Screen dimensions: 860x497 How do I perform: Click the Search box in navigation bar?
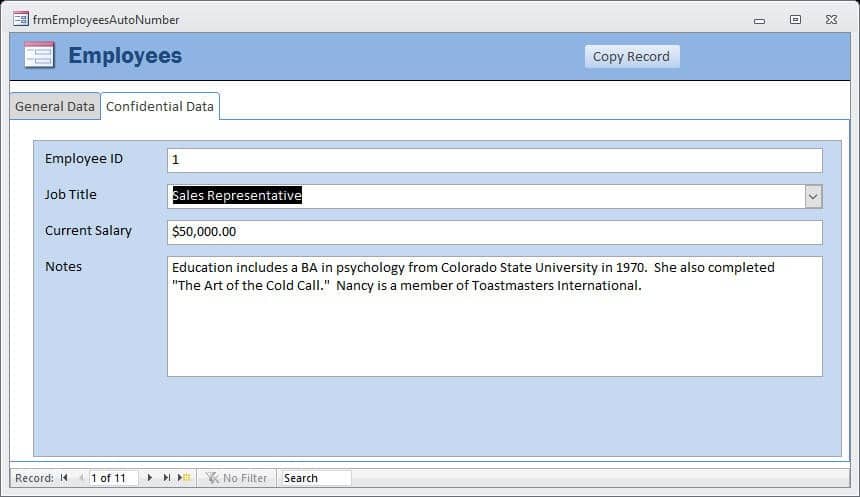316,478
